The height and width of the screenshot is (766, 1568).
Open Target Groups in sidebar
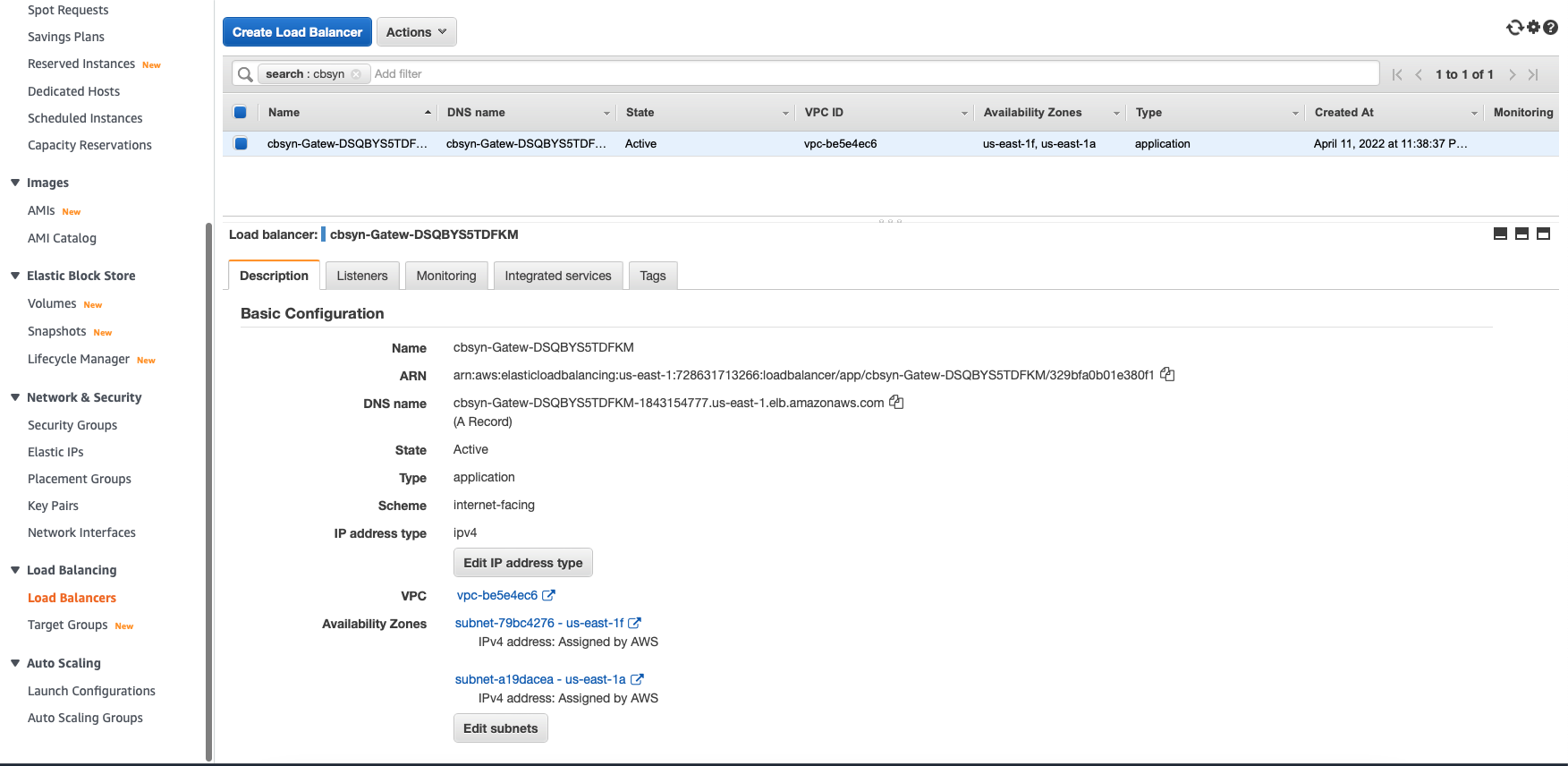tap(68, 625)
